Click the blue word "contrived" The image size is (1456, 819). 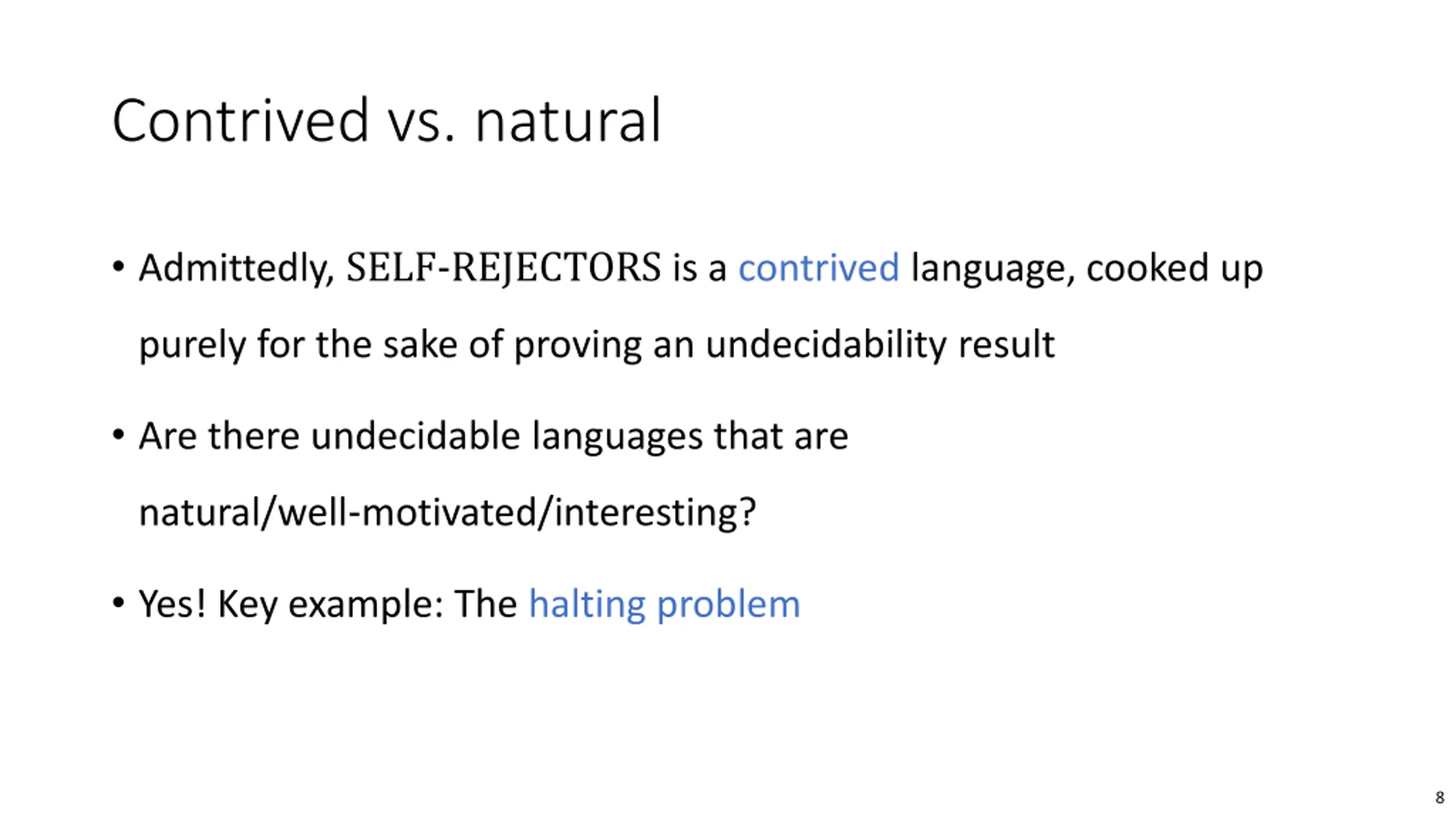coord(818,267)
